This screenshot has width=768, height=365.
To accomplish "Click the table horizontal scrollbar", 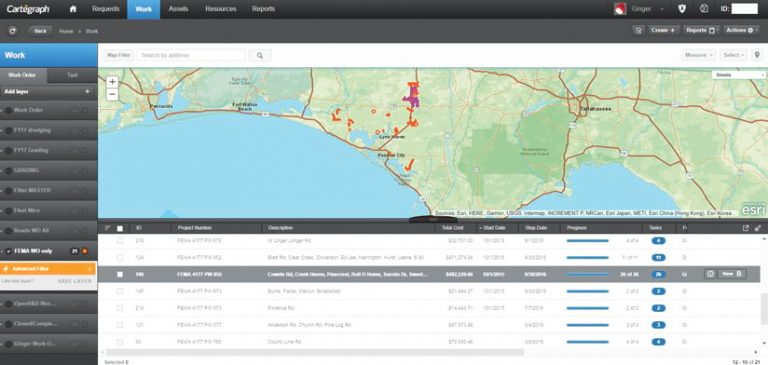I will point(314,352).
